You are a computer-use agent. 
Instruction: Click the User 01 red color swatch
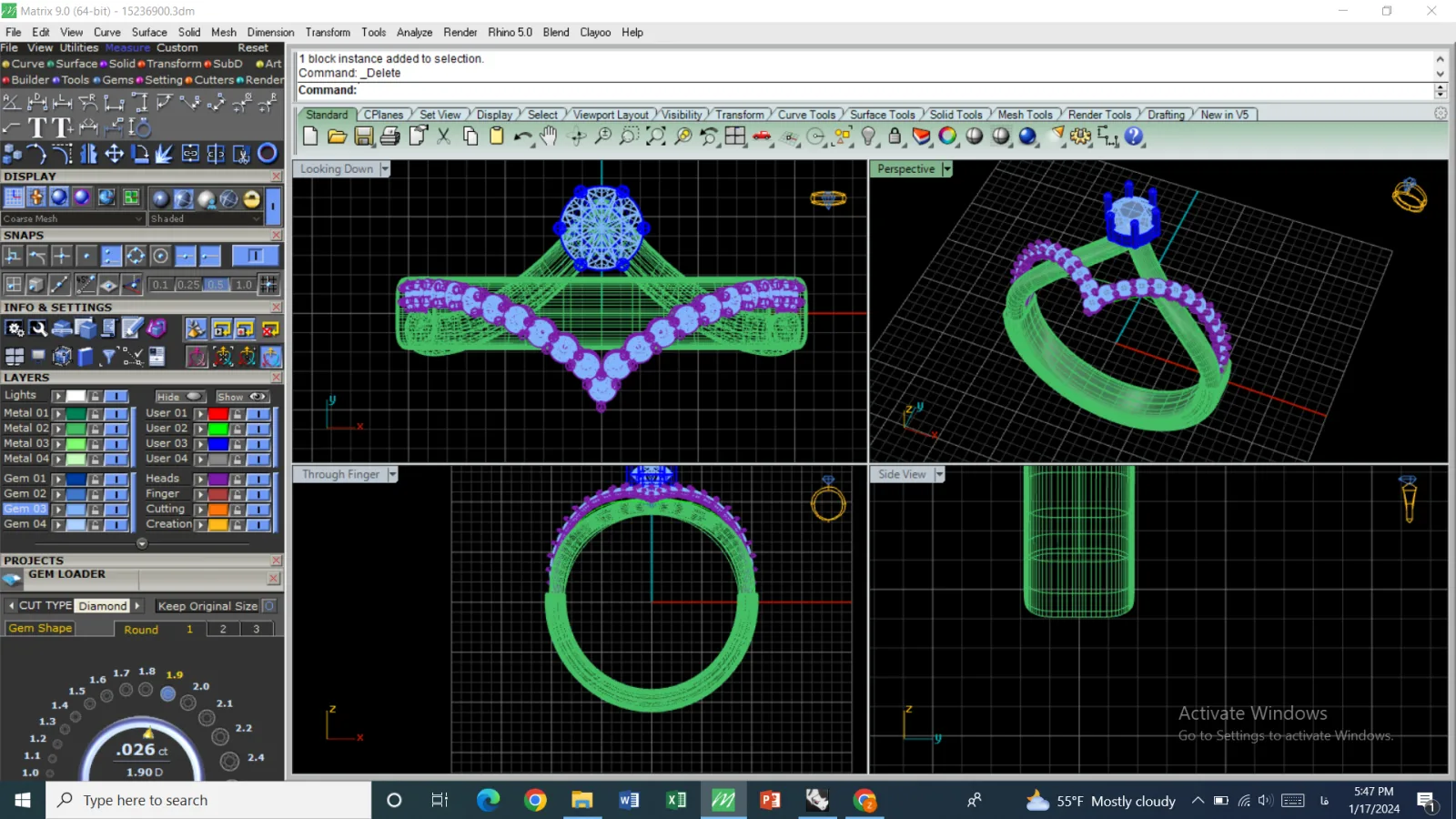[218, 413]
